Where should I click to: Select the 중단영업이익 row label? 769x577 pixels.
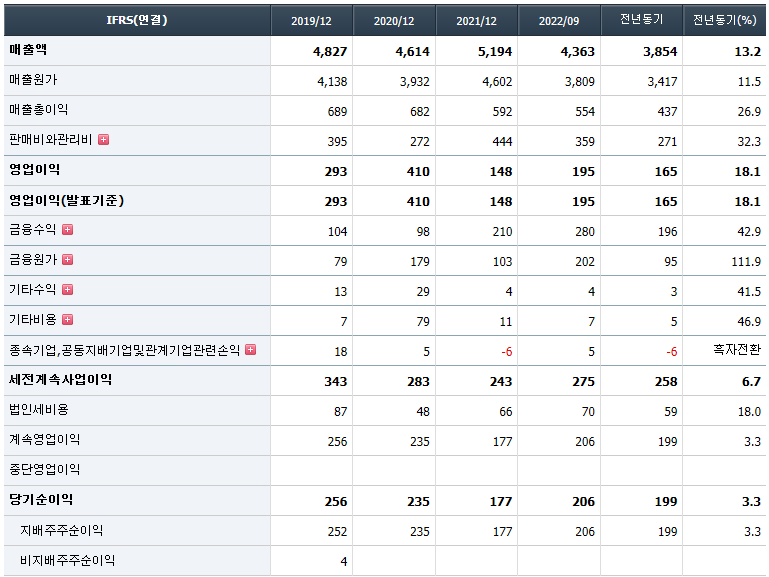(x=44, y=470)
